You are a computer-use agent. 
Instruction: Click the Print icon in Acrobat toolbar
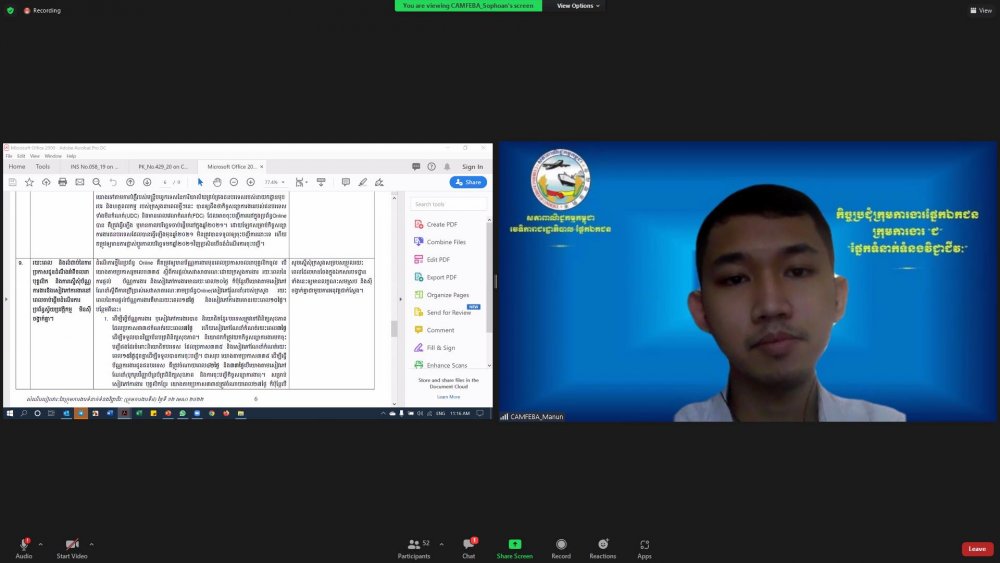pos(62,182)
